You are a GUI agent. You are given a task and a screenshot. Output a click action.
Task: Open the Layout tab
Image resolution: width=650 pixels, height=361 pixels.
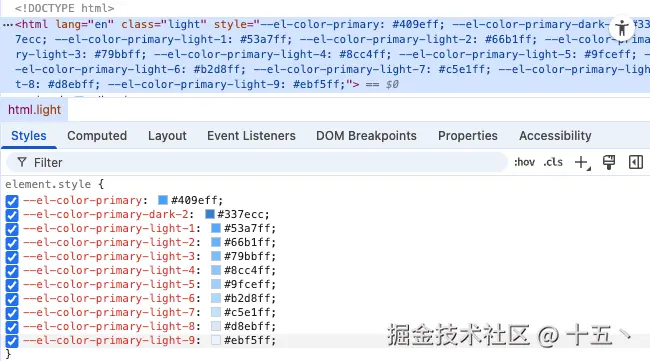(167, 136)
